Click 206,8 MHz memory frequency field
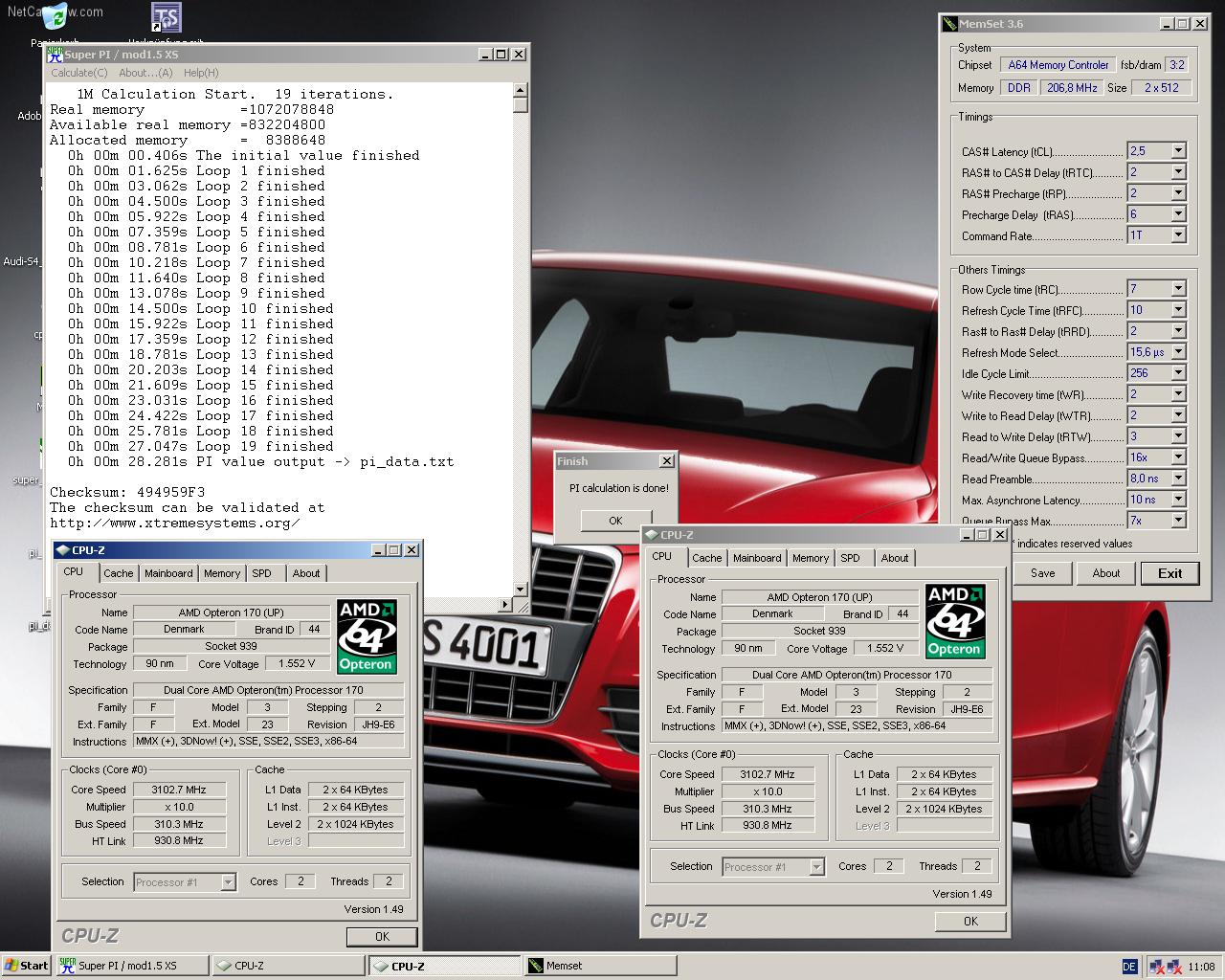The height and width of the screenshot is (980, 1225). [1072, 87]
